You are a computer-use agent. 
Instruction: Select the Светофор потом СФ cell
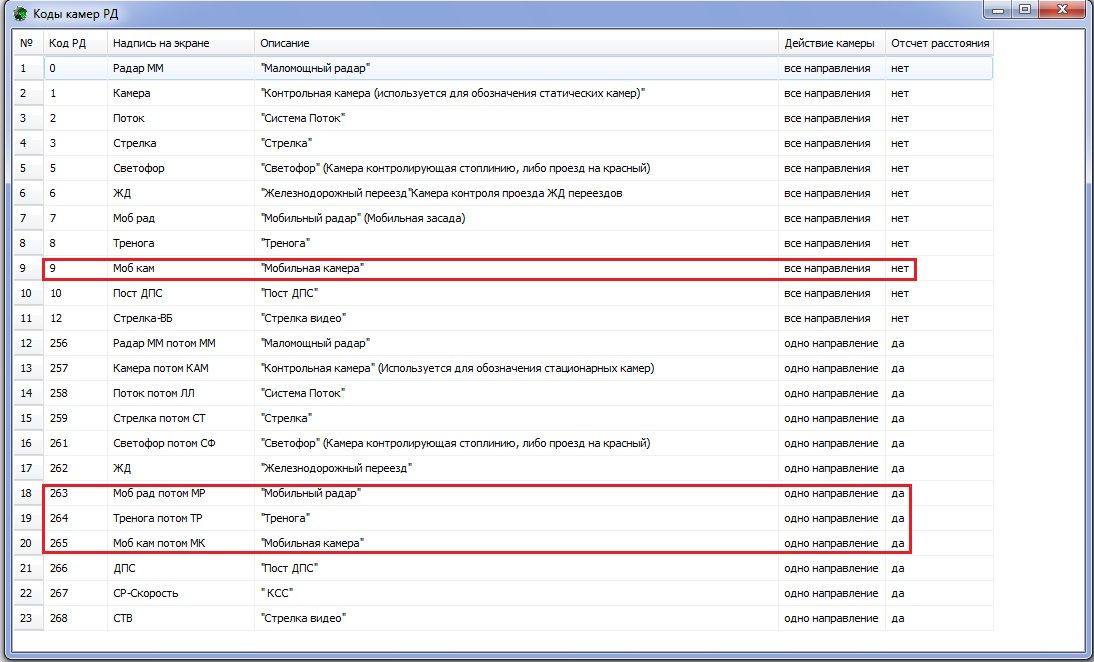tap(181, 443)
